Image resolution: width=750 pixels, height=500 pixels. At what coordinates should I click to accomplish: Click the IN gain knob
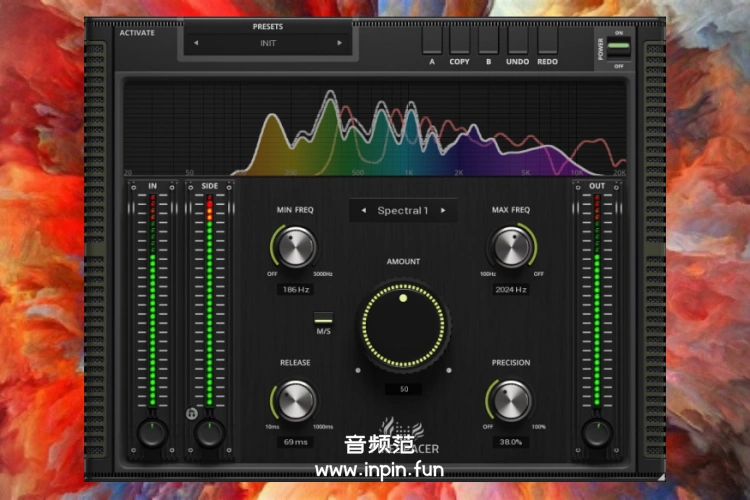click(x=152, y=433)
